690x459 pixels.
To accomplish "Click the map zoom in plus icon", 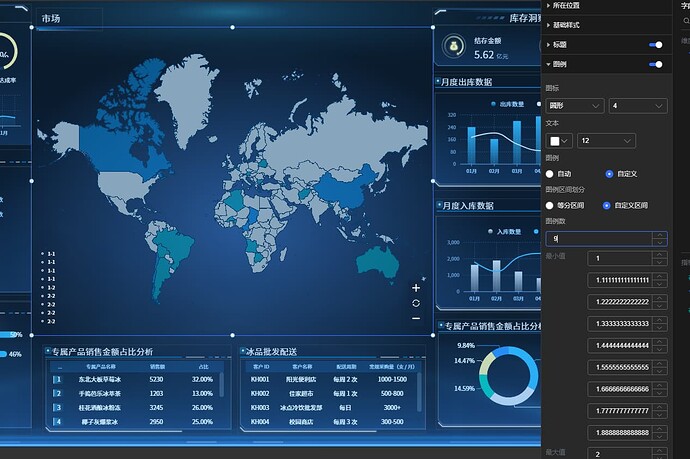I will (x=416, y=288).
